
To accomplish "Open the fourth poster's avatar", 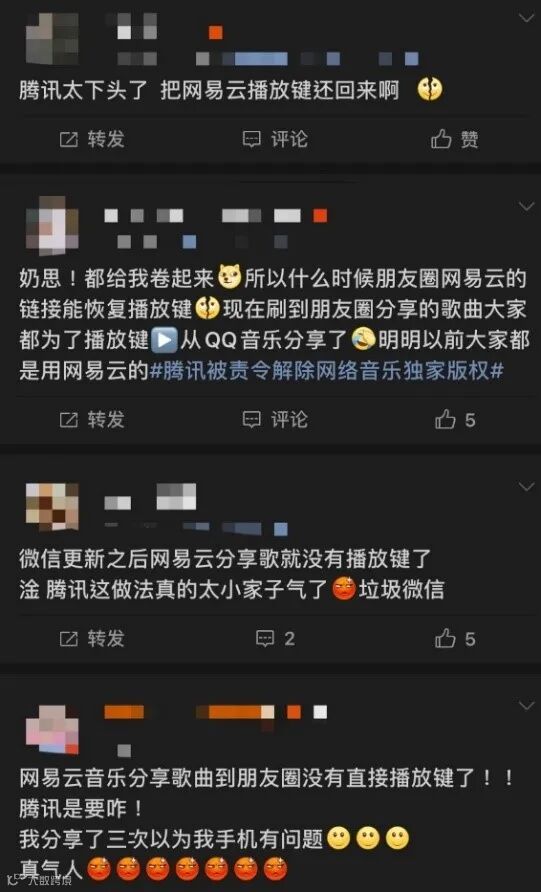I will click(x=52, y=729).
